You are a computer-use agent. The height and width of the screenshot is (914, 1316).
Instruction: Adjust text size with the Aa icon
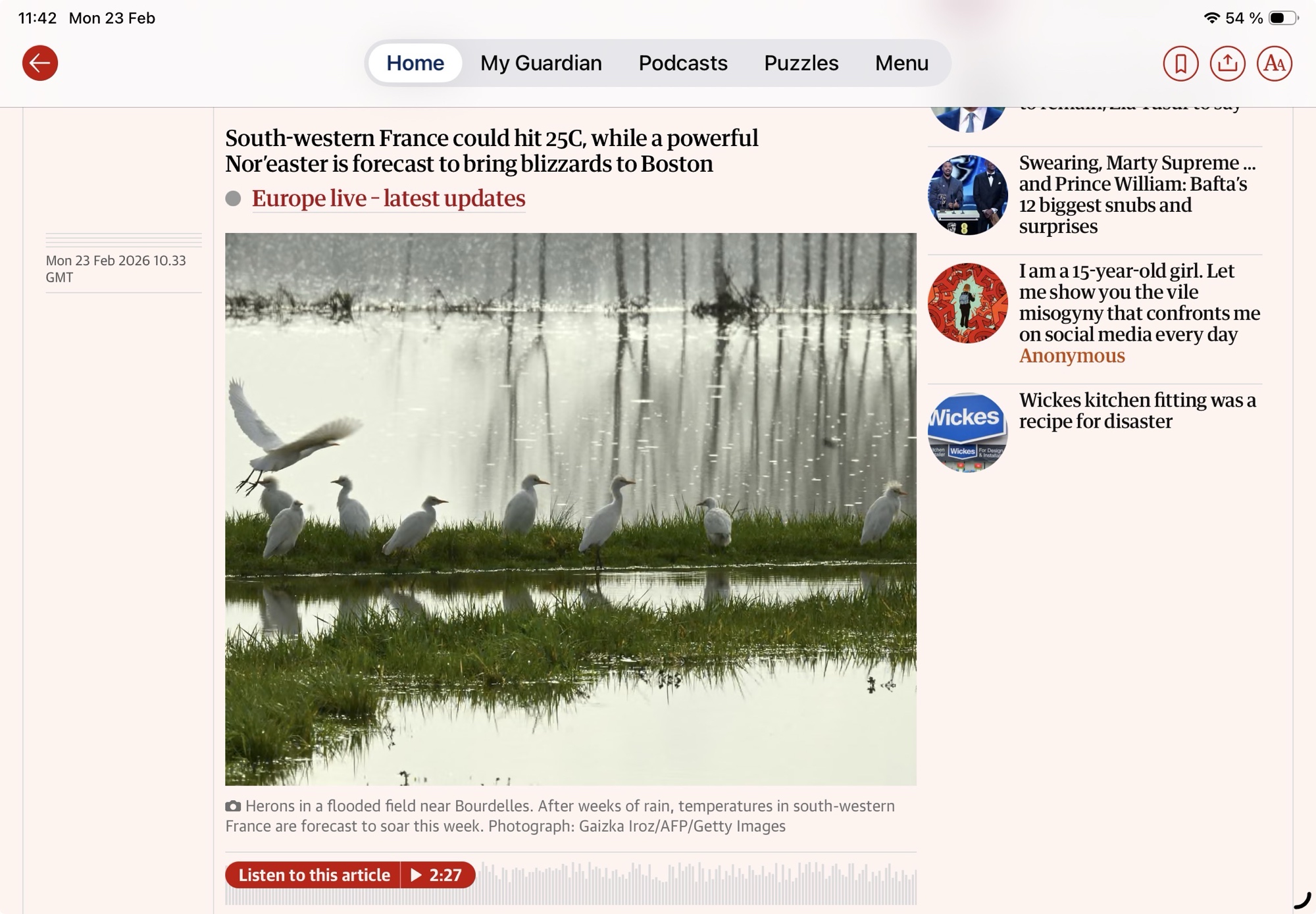[x=1275, y=63]
